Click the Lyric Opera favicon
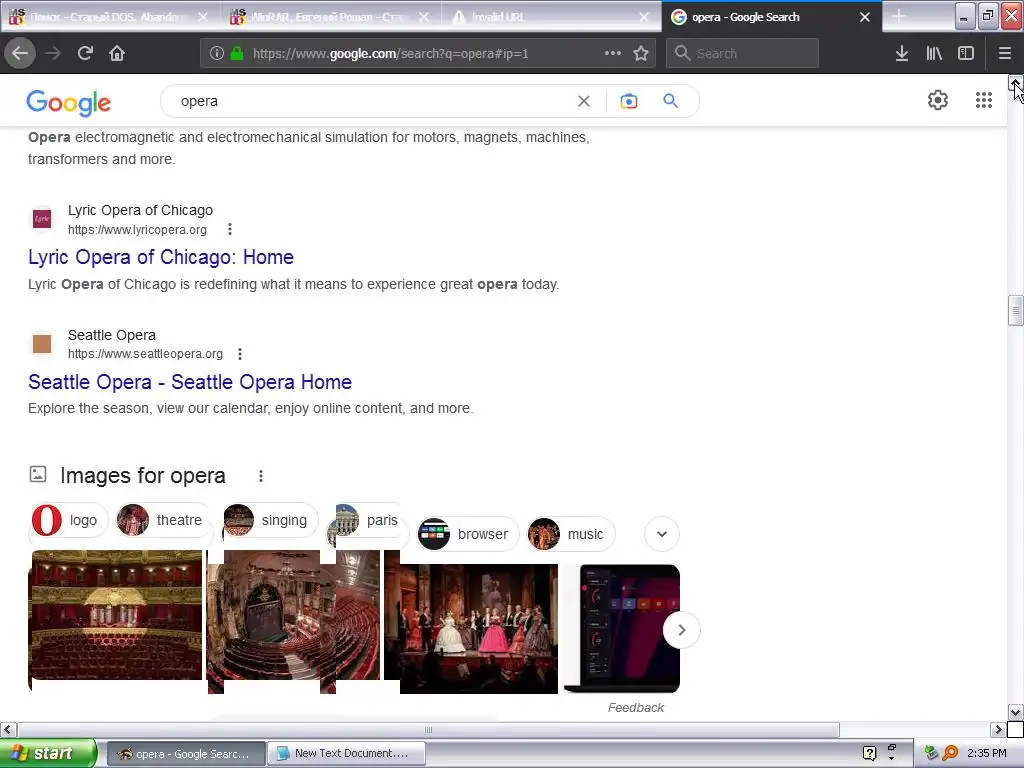Image resolution: width=1024 pixels, height=768 pixels. [x=42, y=219]
